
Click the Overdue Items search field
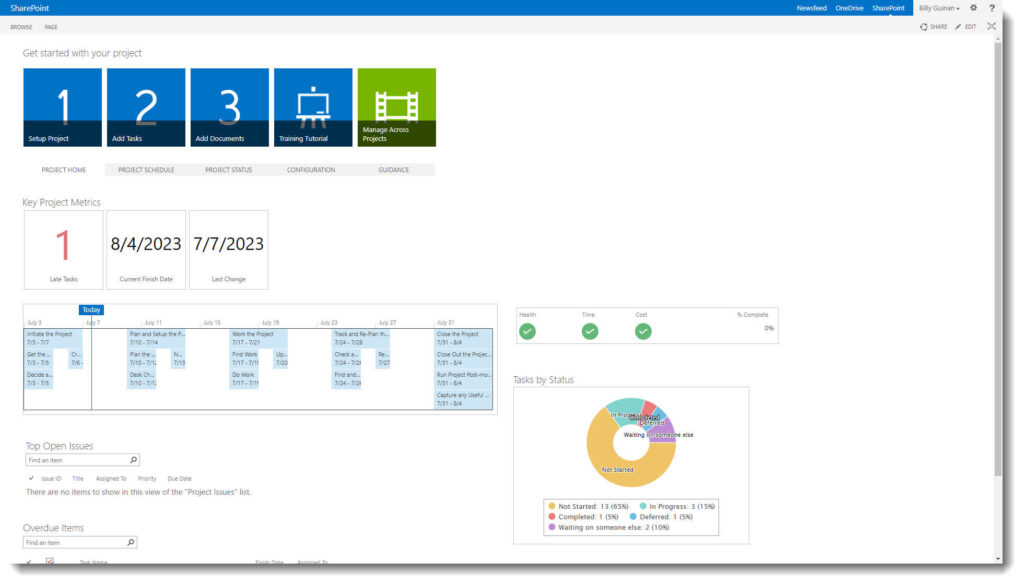click(75, 542)
